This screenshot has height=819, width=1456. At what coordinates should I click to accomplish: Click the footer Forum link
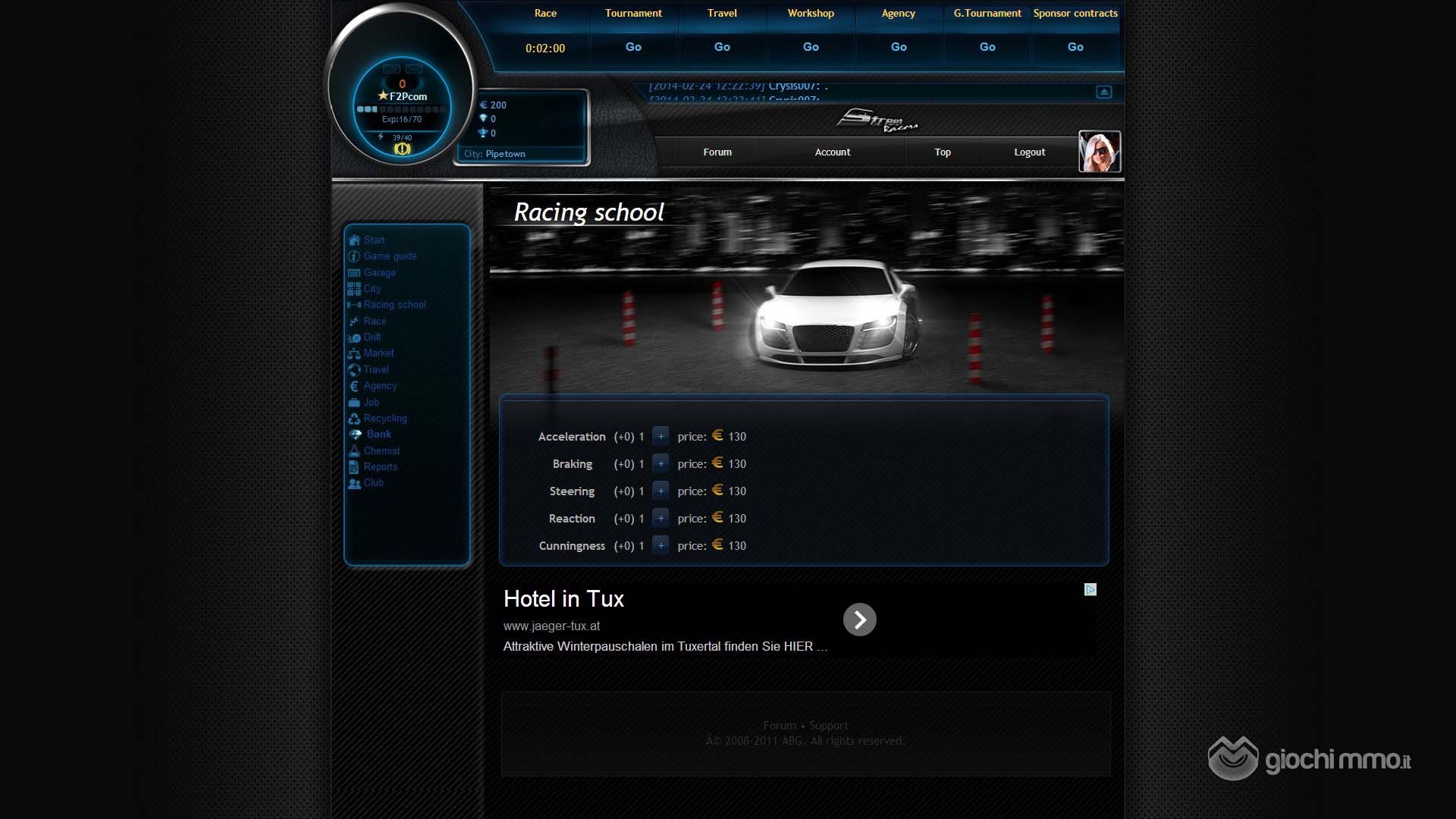tap(780, 726)
